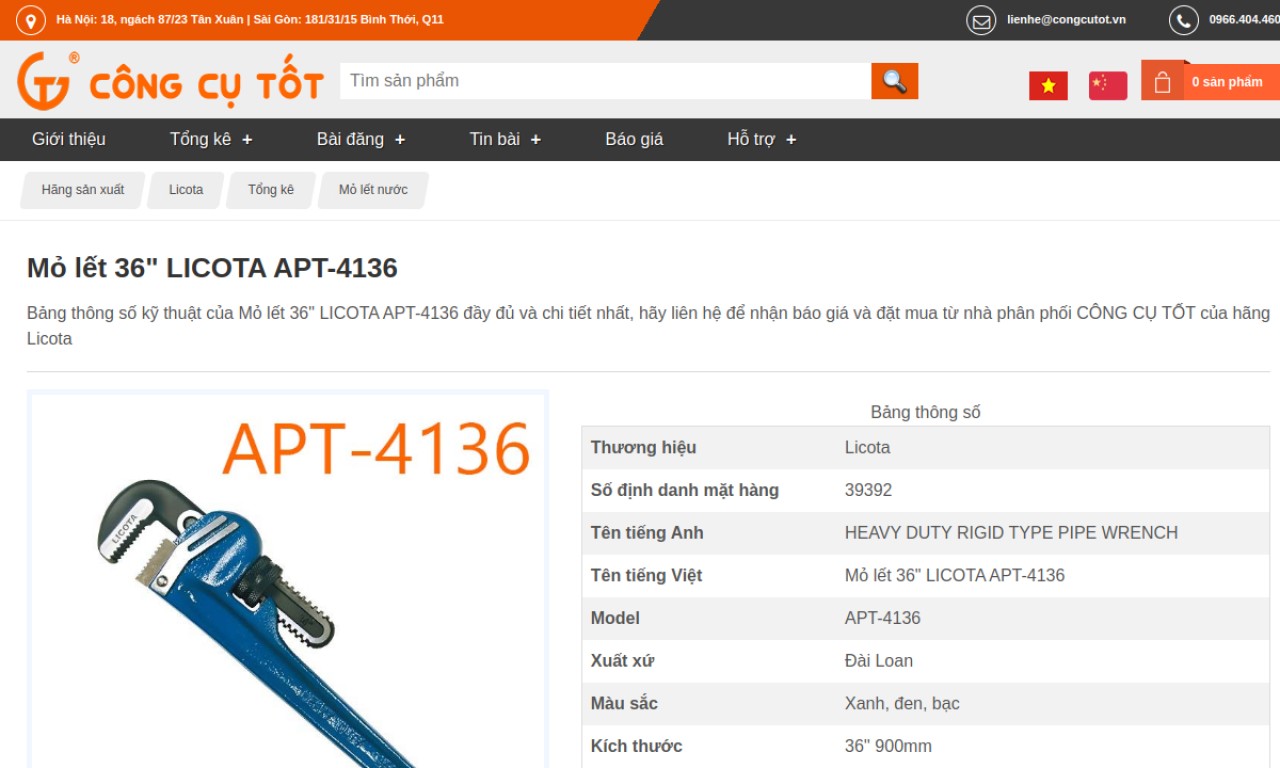Go to Mỏ lết nước breadcrumb
Image resolution: width=1280 pixels, height=768 pixels.
point(373,190)
